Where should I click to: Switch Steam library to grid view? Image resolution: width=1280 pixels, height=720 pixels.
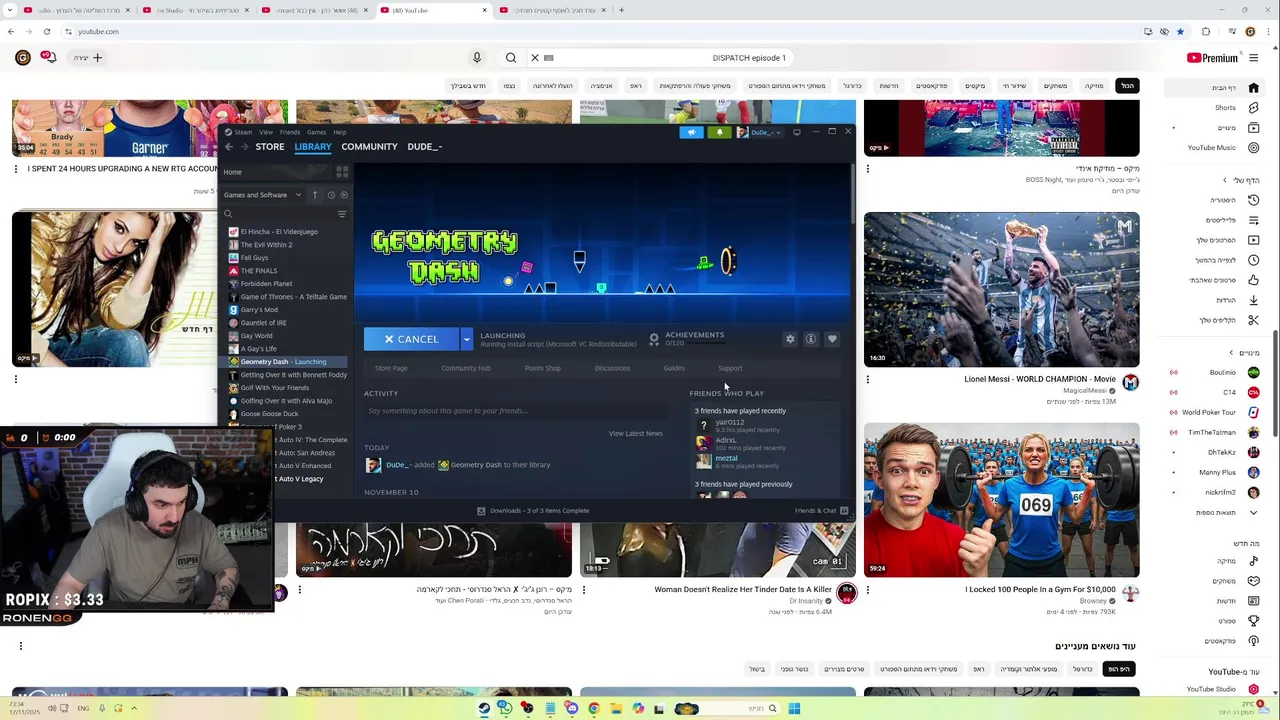pyautogui.click(x=342, y=172)
